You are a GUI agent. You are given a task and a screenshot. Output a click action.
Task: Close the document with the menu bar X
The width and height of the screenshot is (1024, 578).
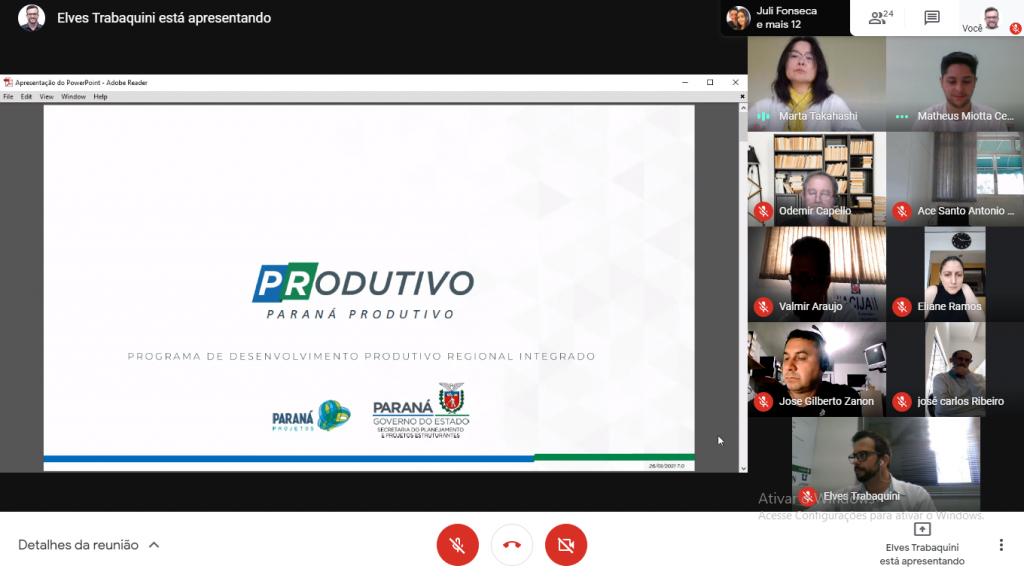coord(743,97)
